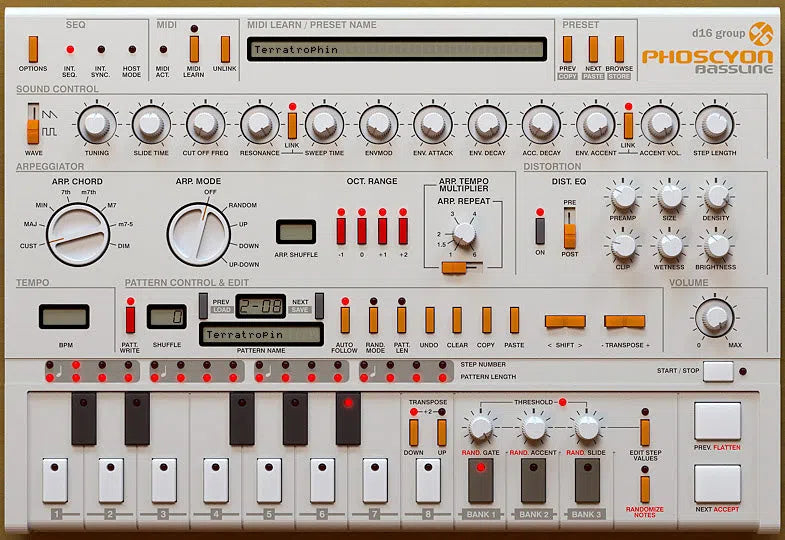This screenshot has width=785, height=540.
Task: Toggle the PATT. WRITE button
Action: tap(130, 319)
